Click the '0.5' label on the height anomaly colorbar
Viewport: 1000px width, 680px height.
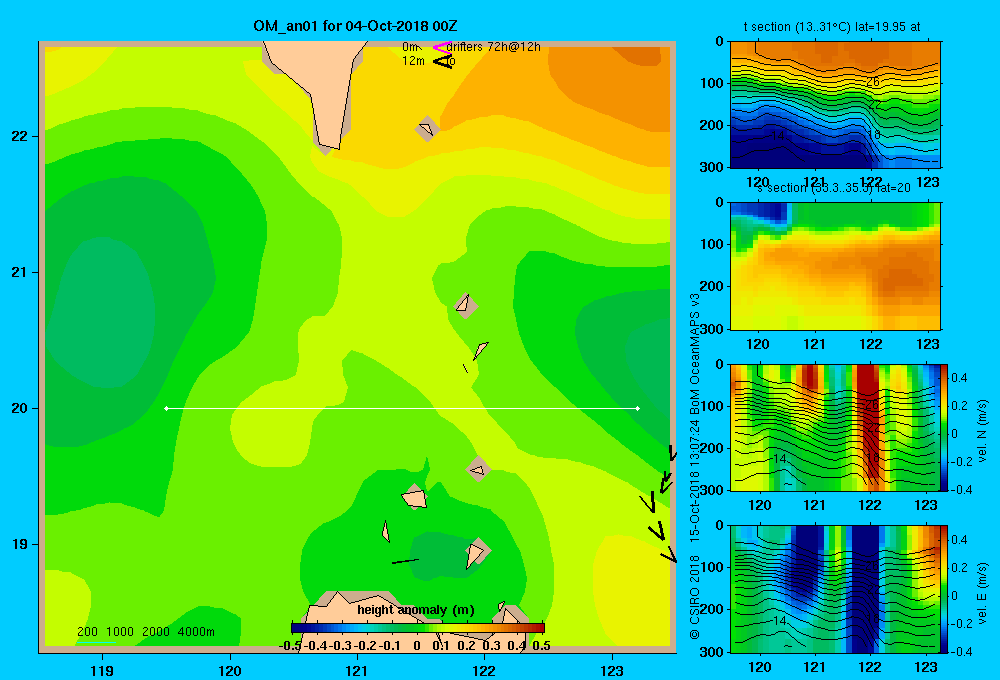click(x=541, y=646)
